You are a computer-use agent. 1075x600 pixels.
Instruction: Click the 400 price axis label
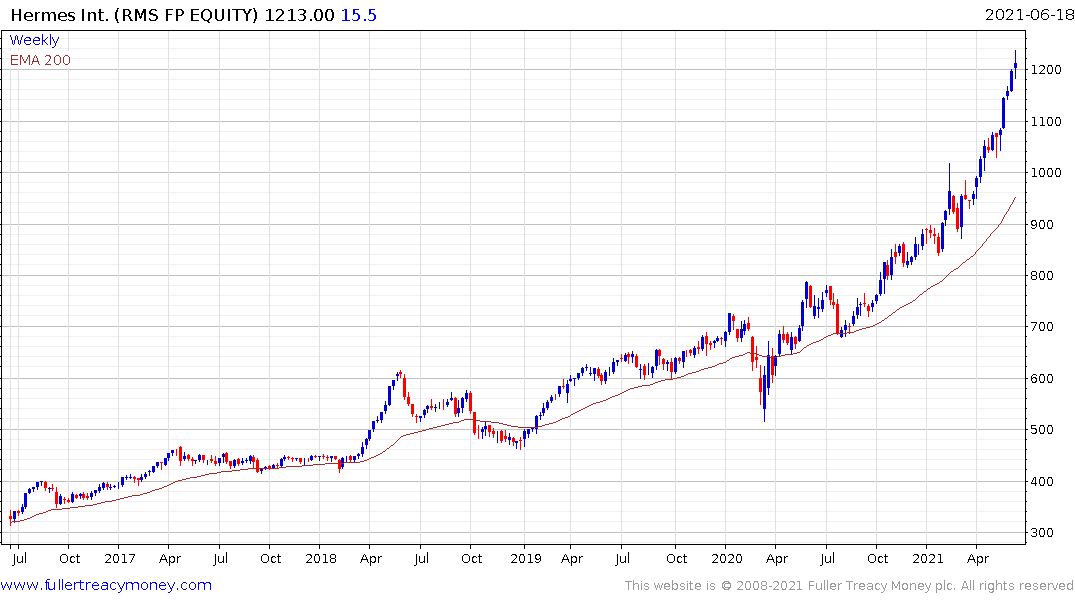[1042, 481]
